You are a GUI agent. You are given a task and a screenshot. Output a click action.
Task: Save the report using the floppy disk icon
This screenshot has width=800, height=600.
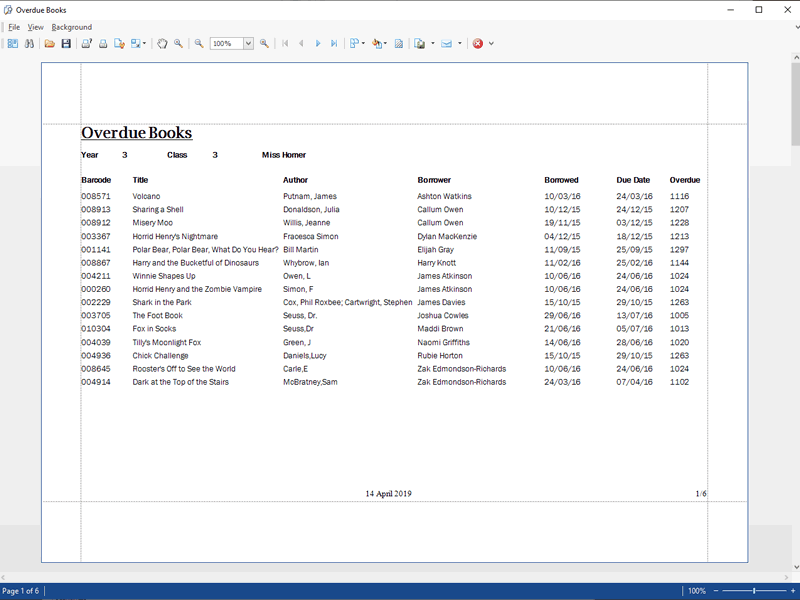66,44
